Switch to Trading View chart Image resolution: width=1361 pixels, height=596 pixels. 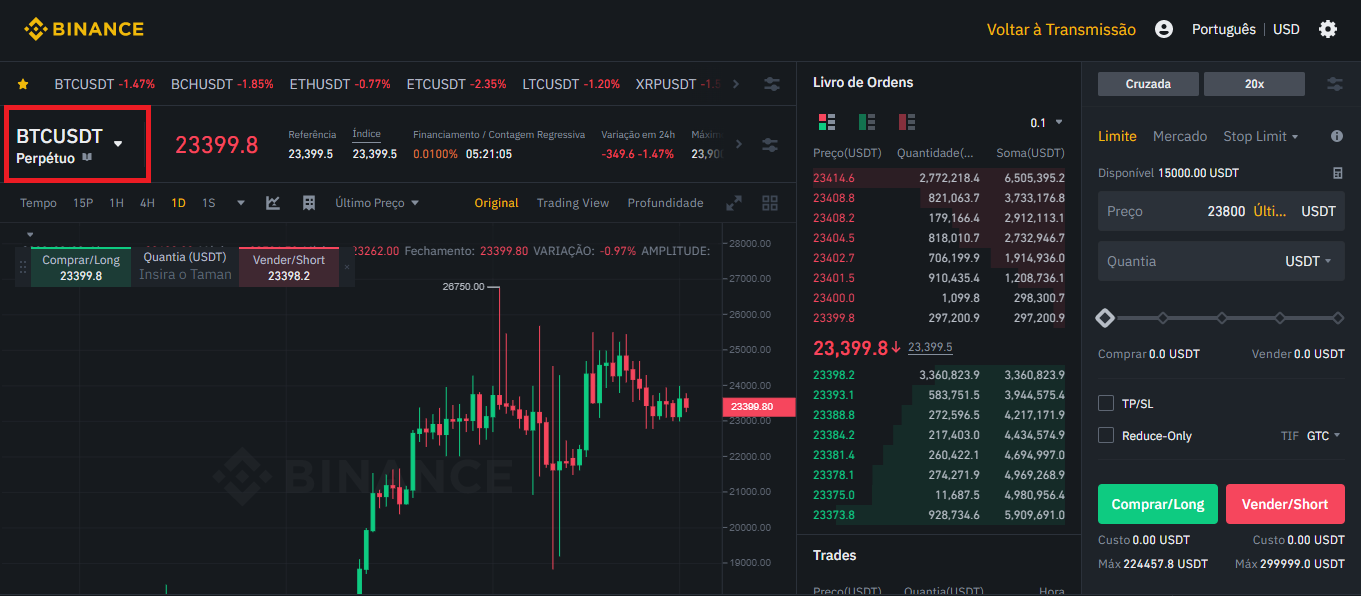click(x=573, y=203)
